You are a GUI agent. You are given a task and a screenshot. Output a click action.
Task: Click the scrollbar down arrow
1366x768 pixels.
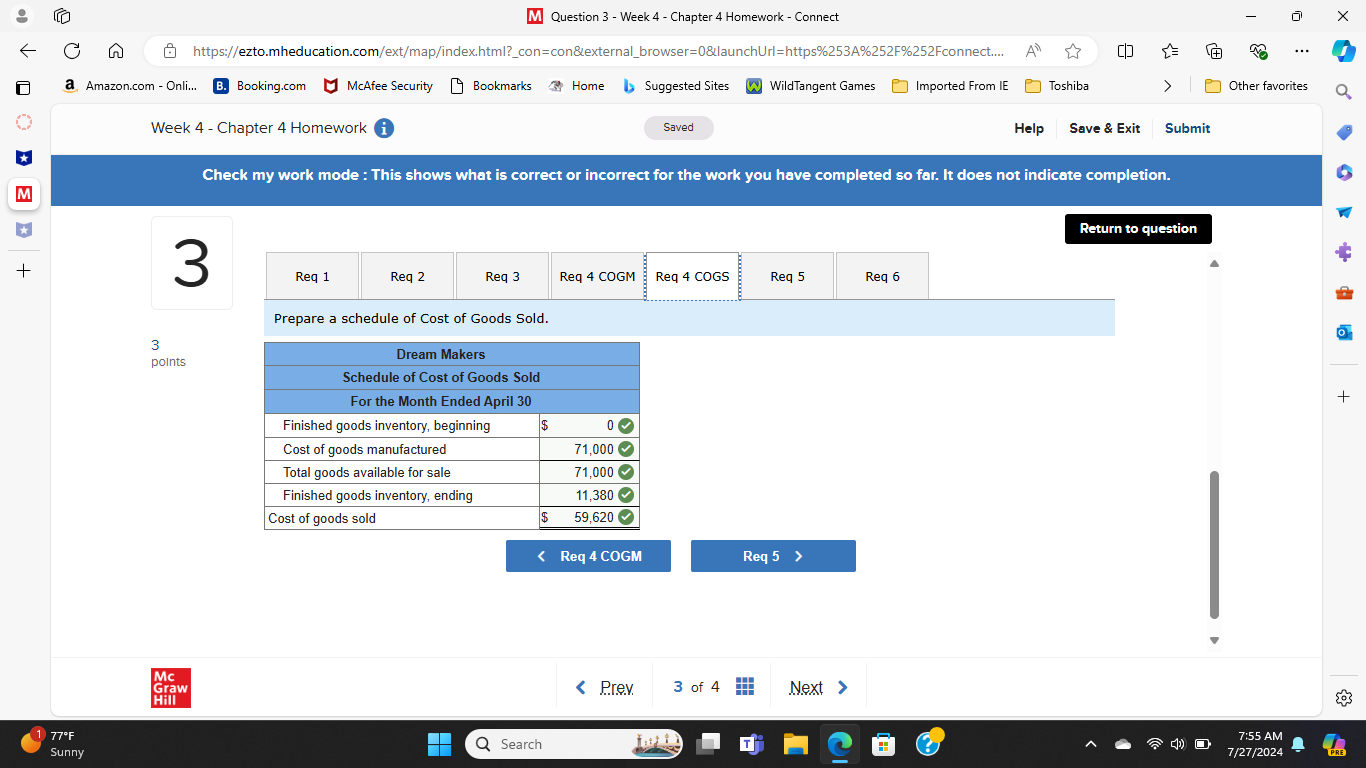(x=1215, y=640)
